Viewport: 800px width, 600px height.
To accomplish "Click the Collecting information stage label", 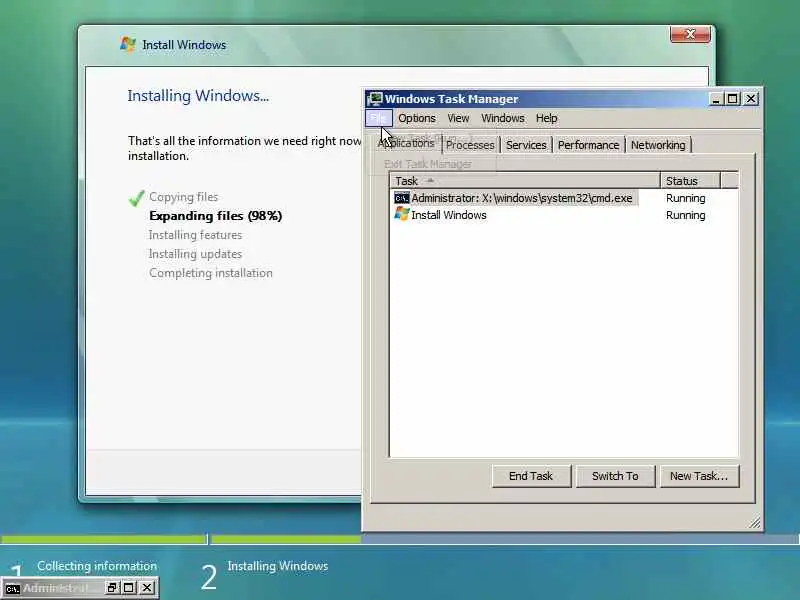I will pos(97,566).
